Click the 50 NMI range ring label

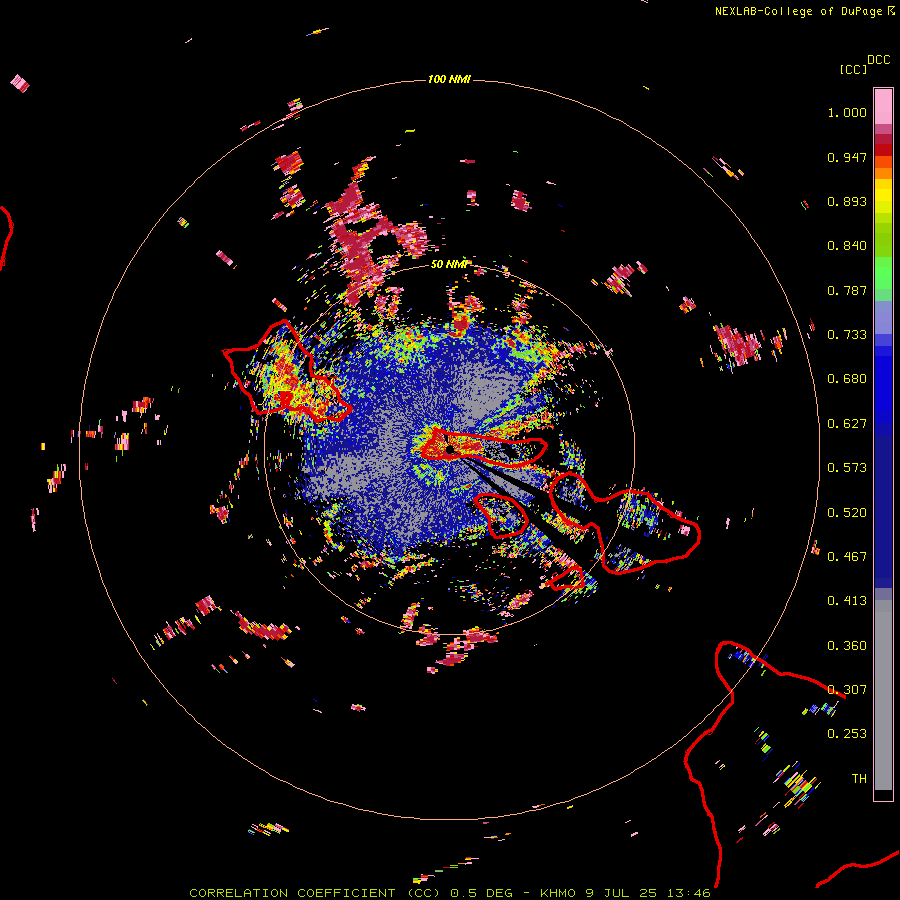(x=449, y=264)
